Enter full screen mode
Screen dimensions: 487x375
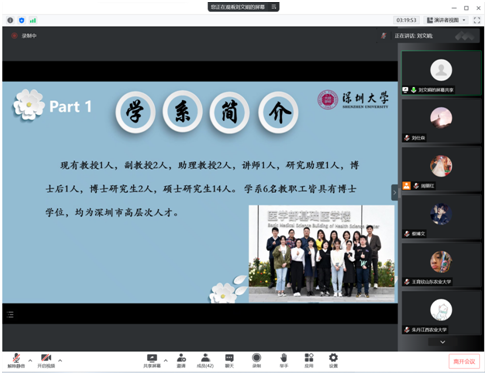click(x=477, y=20)
